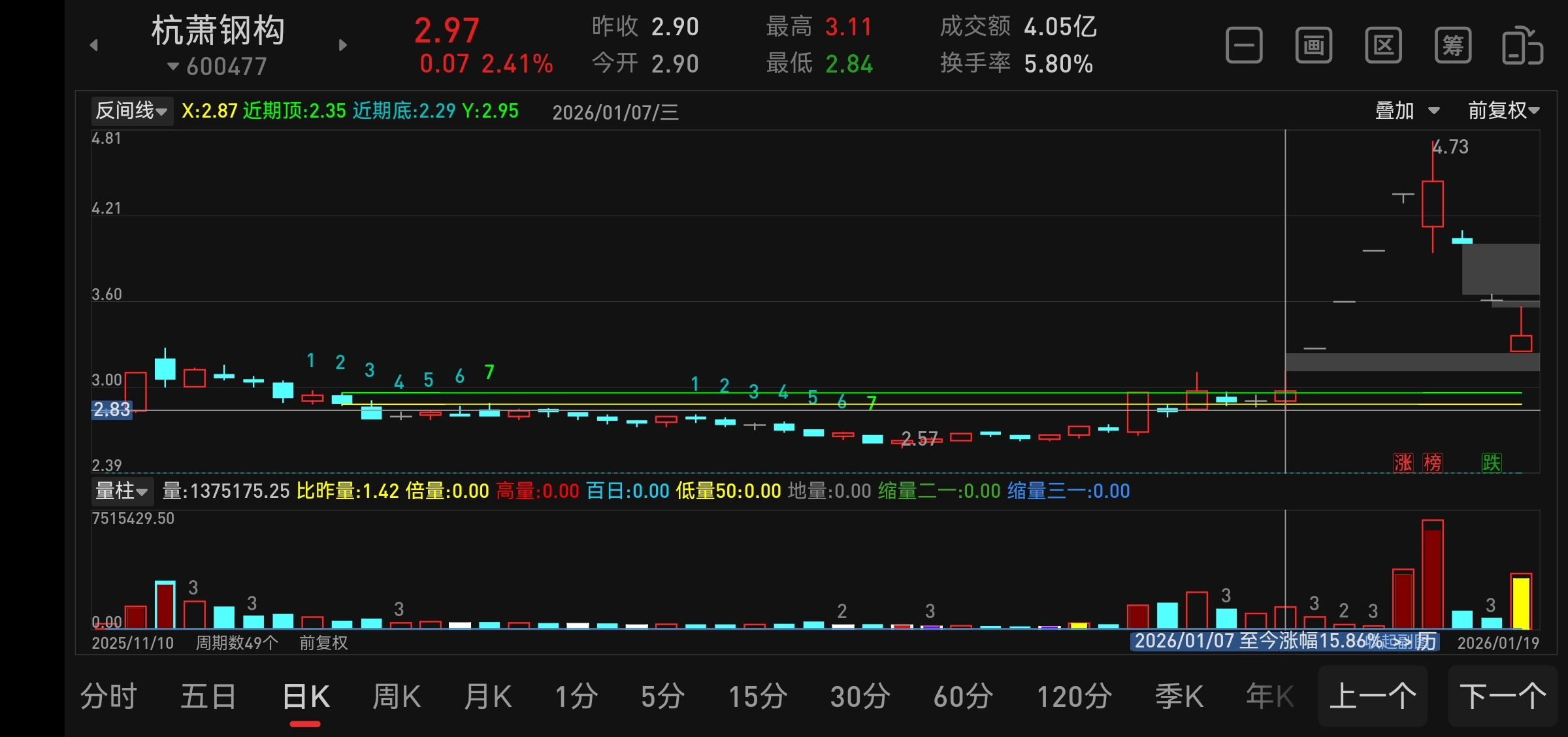Switch to the 周K tab
This screenshot has width=1568, height=737.
coord(396,696)
